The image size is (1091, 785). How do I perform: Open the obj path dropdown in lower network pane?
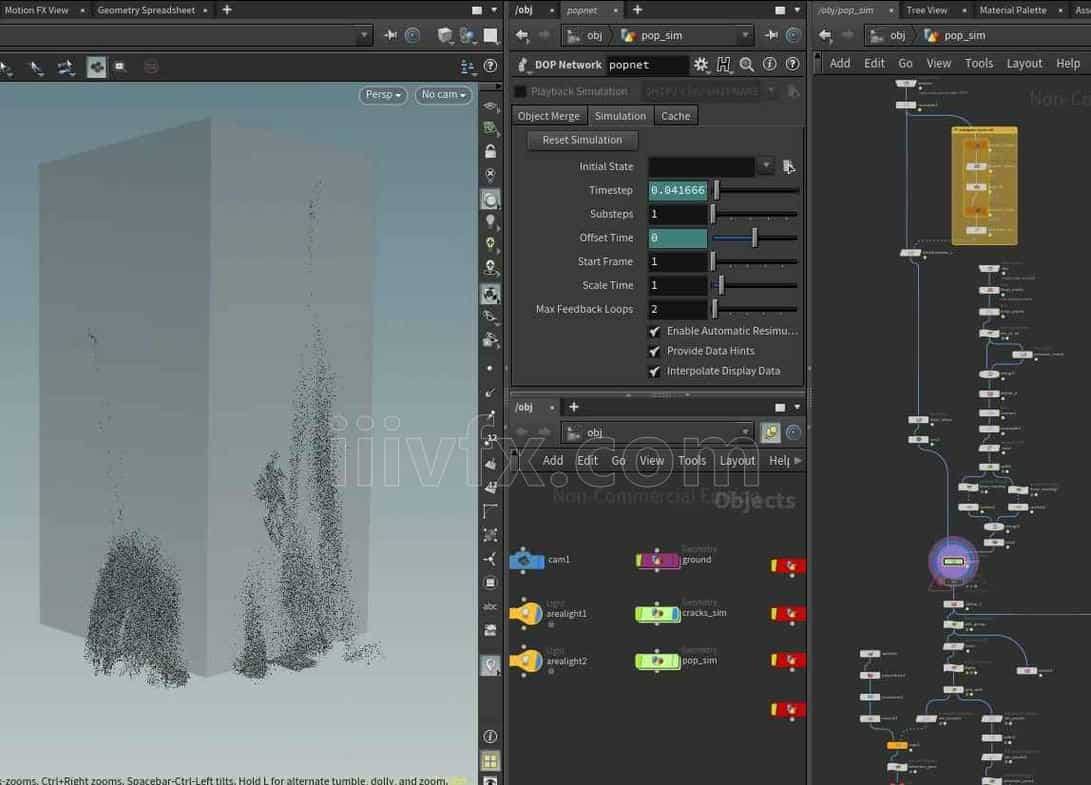pos(745,432)
